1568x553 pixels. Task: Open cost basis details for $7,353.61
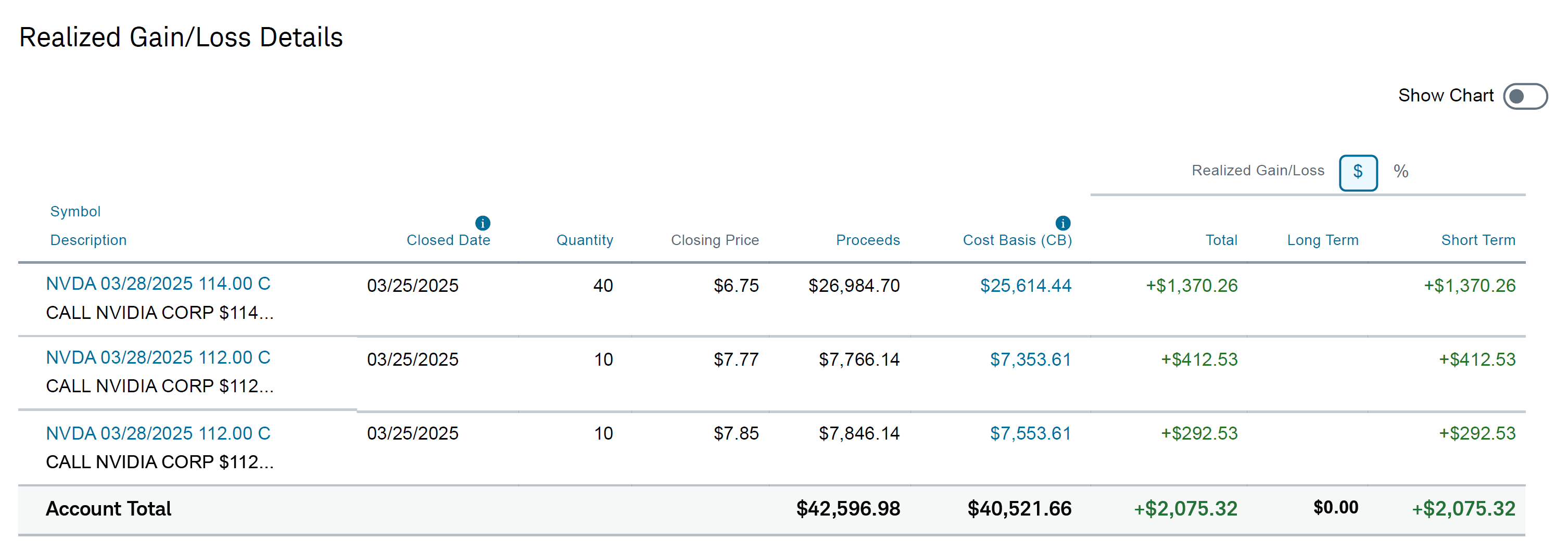click(x=1030, y=359)
